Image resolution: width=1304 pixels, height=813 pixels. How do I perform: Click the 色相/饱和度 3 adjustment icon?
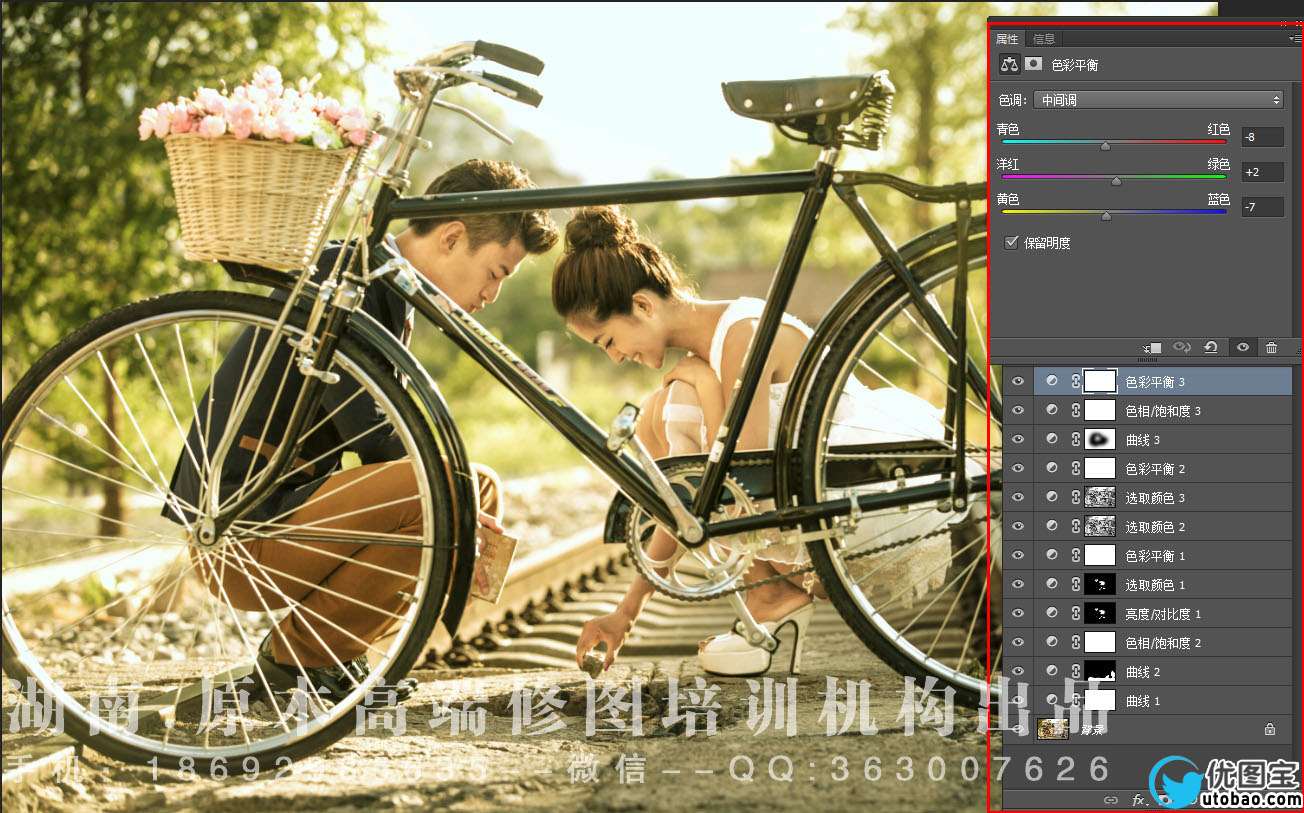coord(1051,410)
